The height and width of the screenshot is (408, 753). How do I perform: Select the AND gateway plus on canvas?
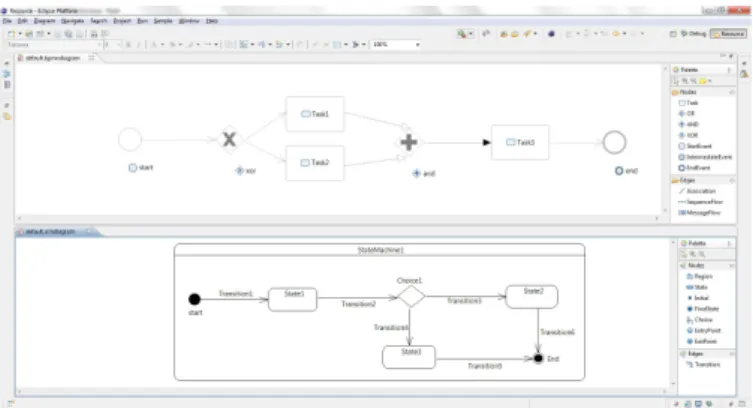pyautogui.click(x=409, y=143)
